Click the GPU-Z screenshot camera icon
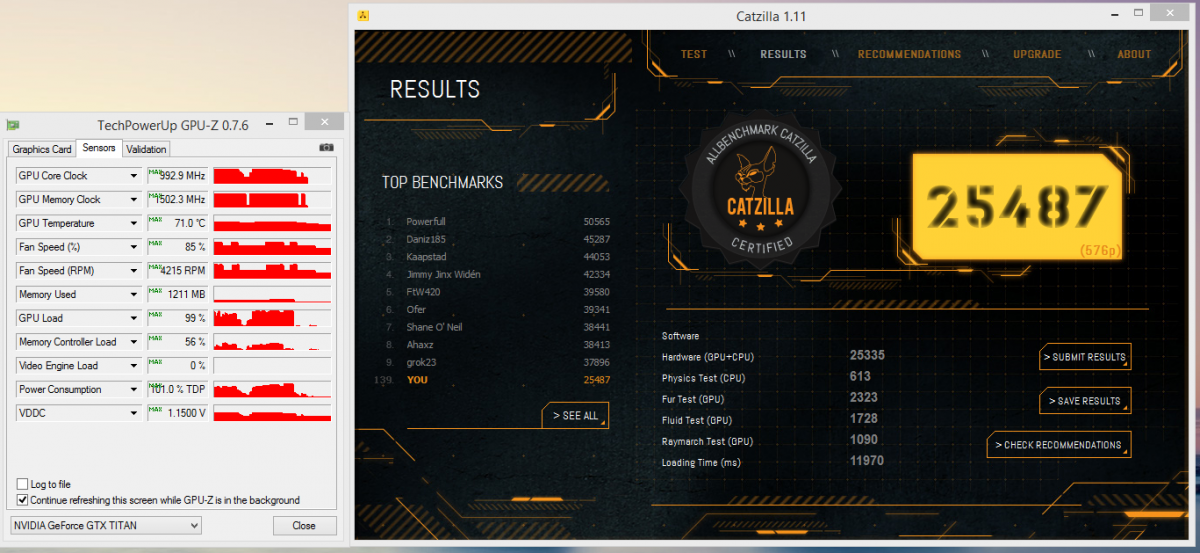The height and width of the screenshot is (553, 1200). click(326, 147)
